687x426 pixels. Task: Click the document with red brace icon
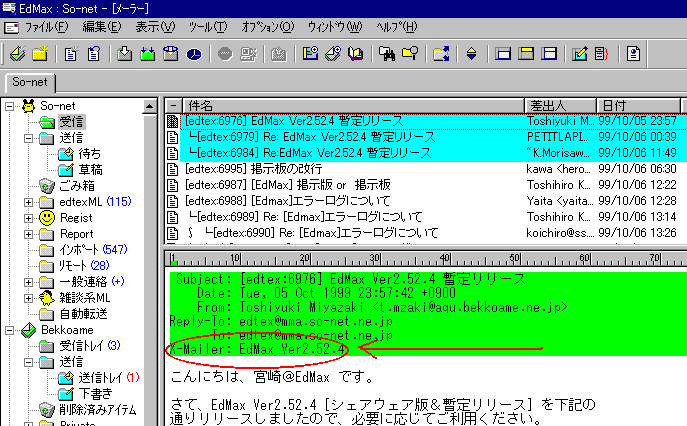[x=602, y=54]
